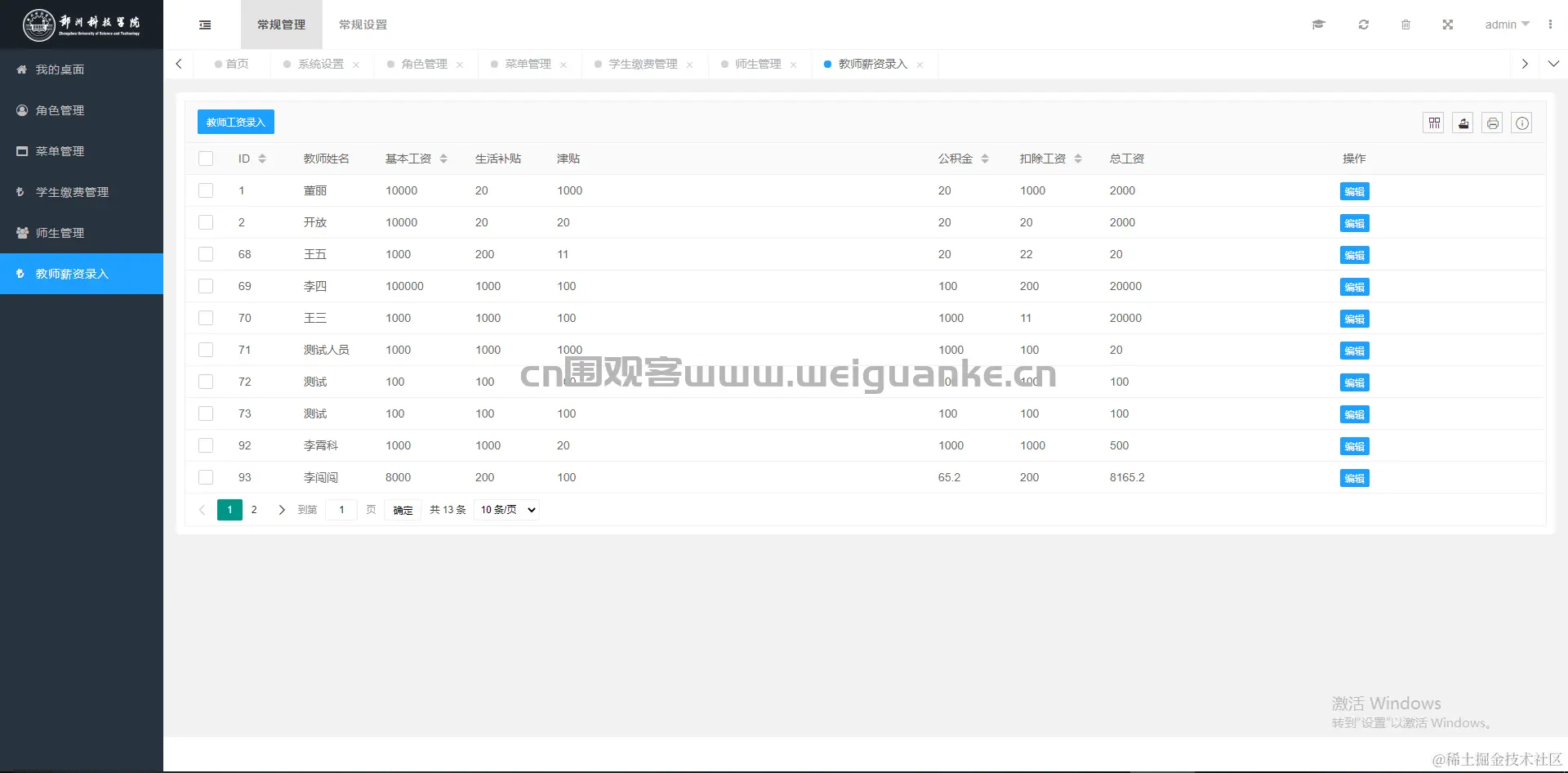Check the row for 李闯闯
The height and width of the screenshot is (773, 1568).
point(206,477)
